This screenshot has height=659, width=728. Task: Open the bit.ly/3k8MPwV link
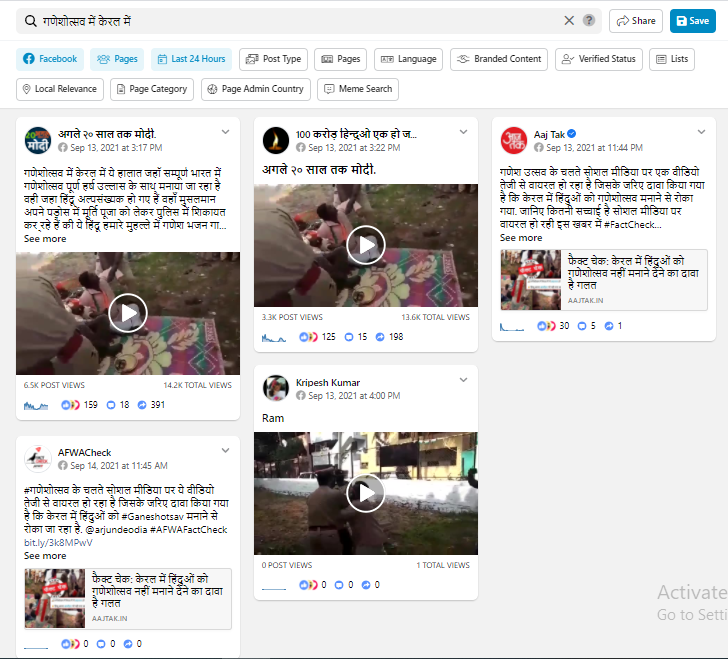click(58, 543)
